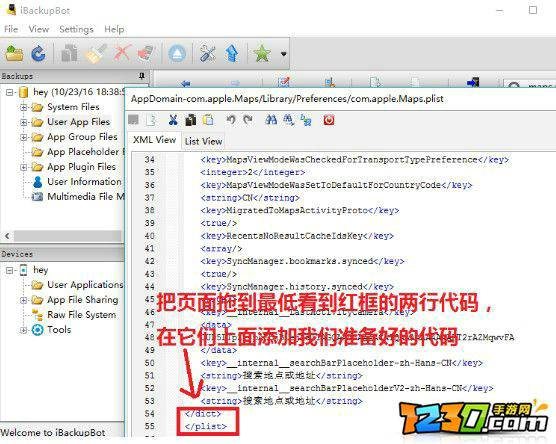
Task: Open the View menu
Action: [39, 29]
